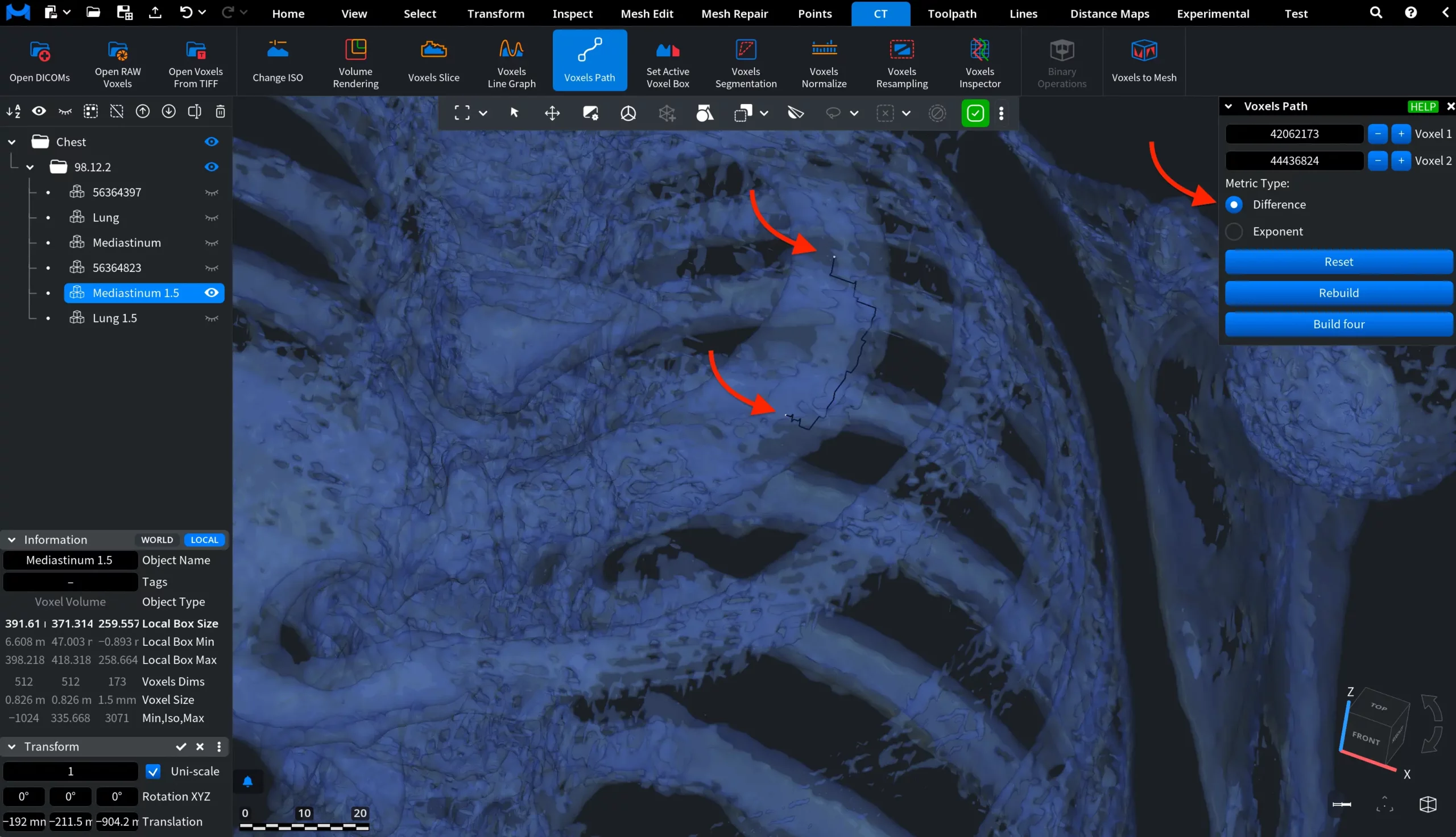Activate the move gizmo tool in viewport toolbar
The height and width of the screenshot is (837, 1456).
tap(552, 113)
